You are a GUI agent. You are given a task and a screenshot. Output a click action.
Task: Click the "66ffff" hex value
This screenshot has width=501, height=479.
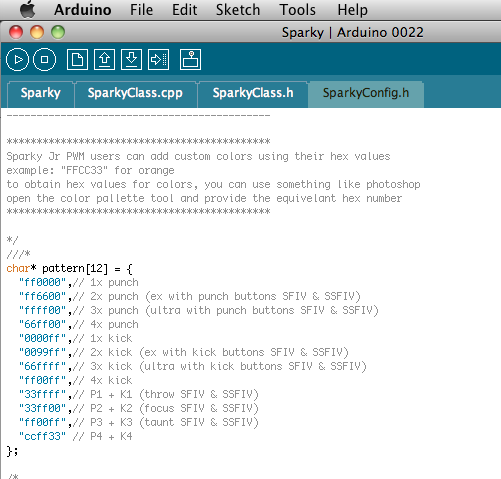click(42, 366)
